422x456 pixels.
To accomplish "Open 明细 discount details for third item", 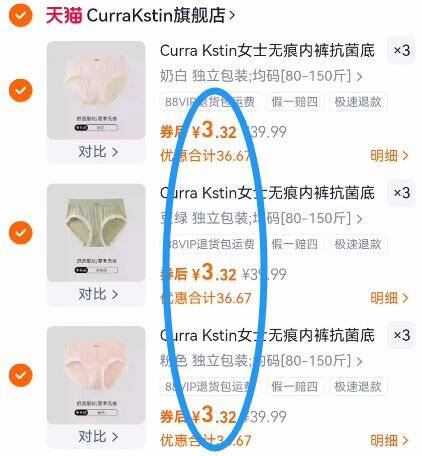I will (389, 440).
